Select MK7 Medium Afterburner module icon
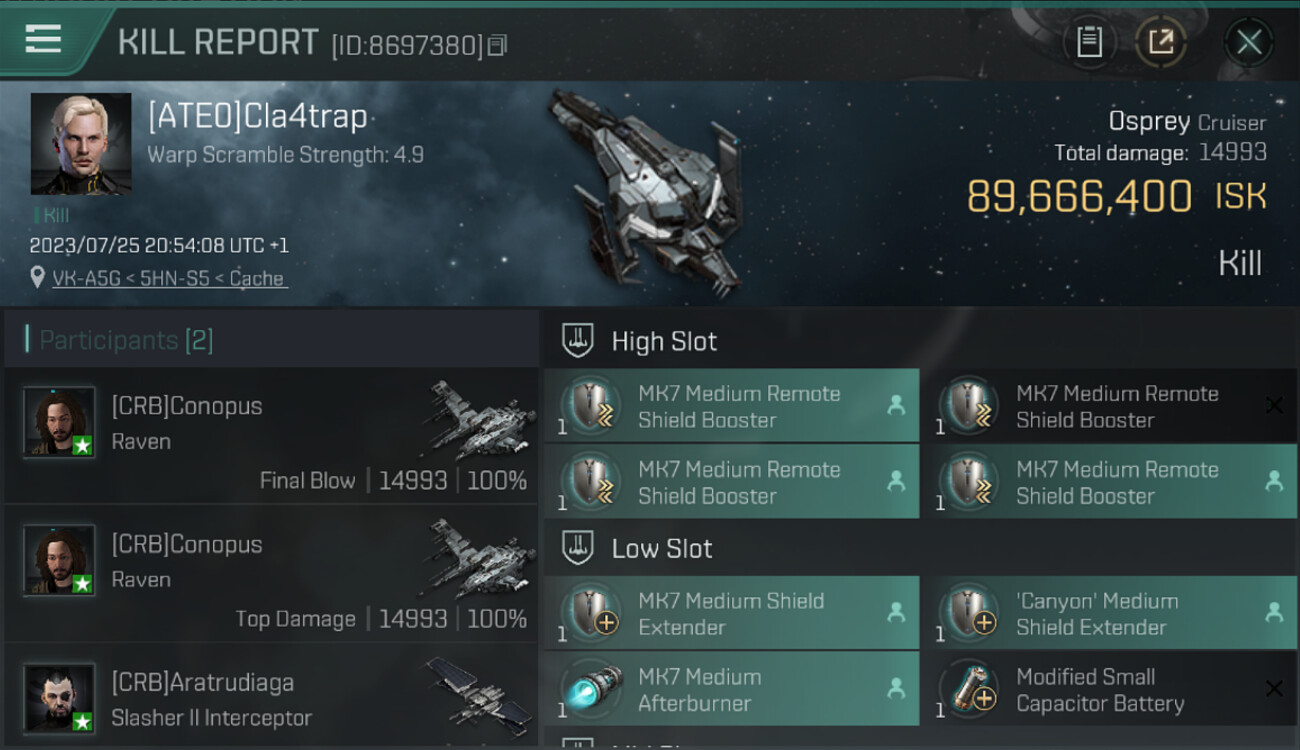This screenshot has width=1300, height=750. [x=592, y=690]
